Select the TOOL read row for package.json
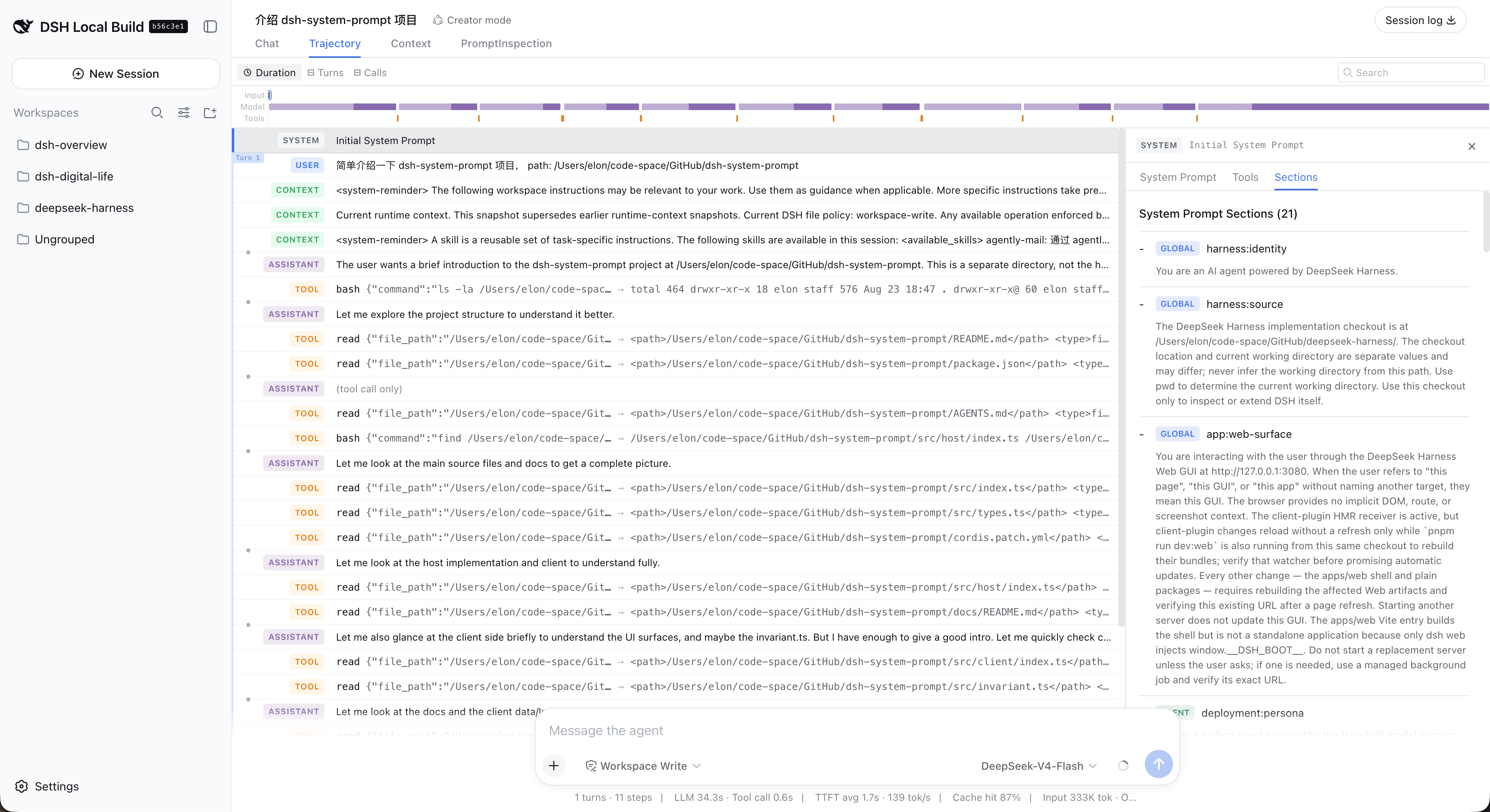This screenshot has width=1490, height=812. (x=675, y=364)
